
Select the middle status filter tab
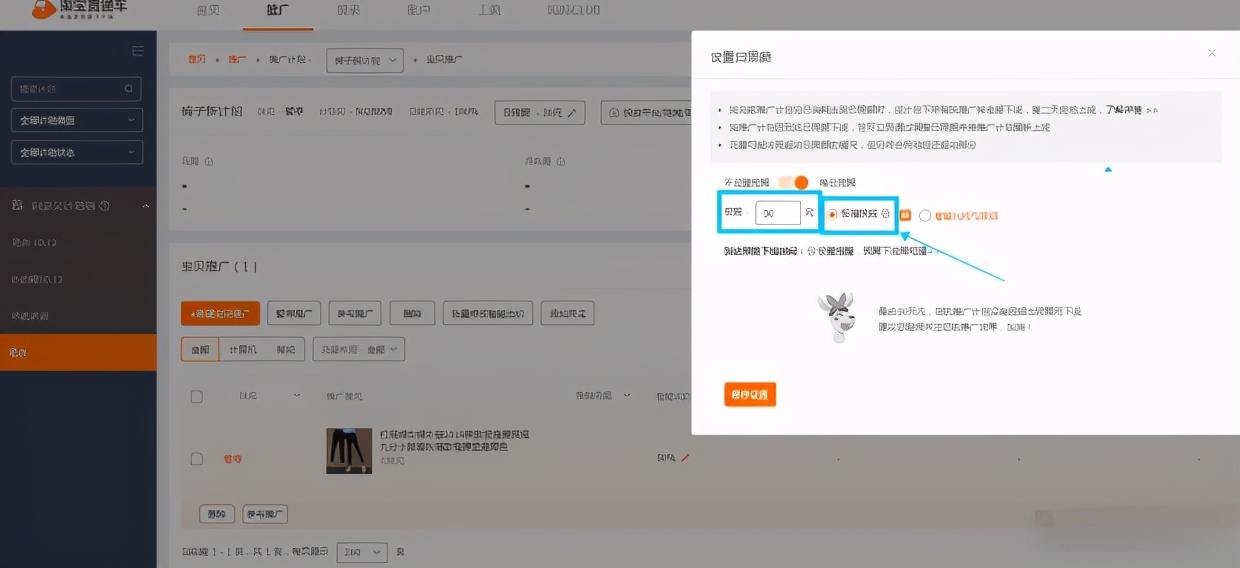coord(243,349)
